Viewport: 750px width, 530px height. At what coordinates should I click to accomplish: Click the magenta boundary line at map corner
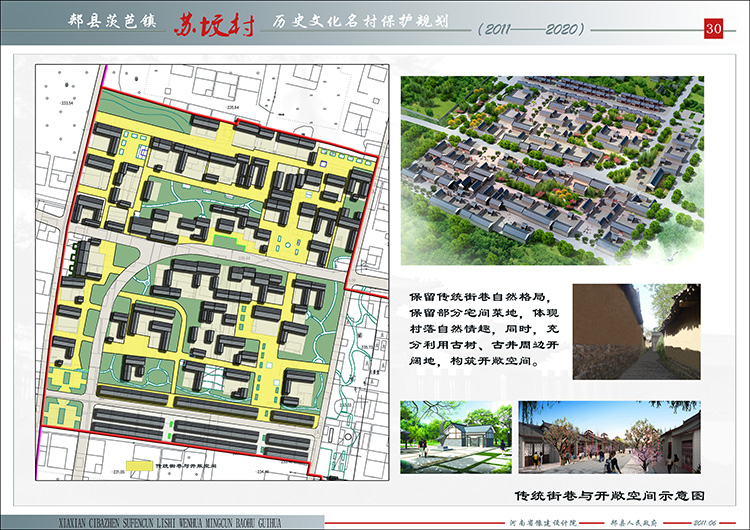click(x=43, y=432)
